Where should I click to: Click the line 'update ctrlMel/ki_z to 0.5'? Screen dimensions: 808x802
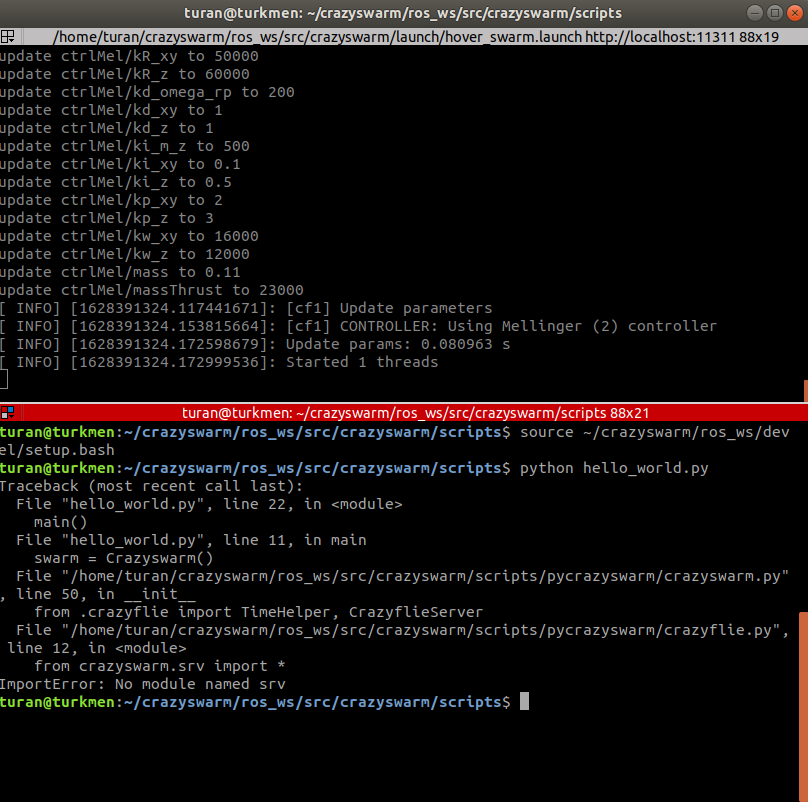pos(115,182)
